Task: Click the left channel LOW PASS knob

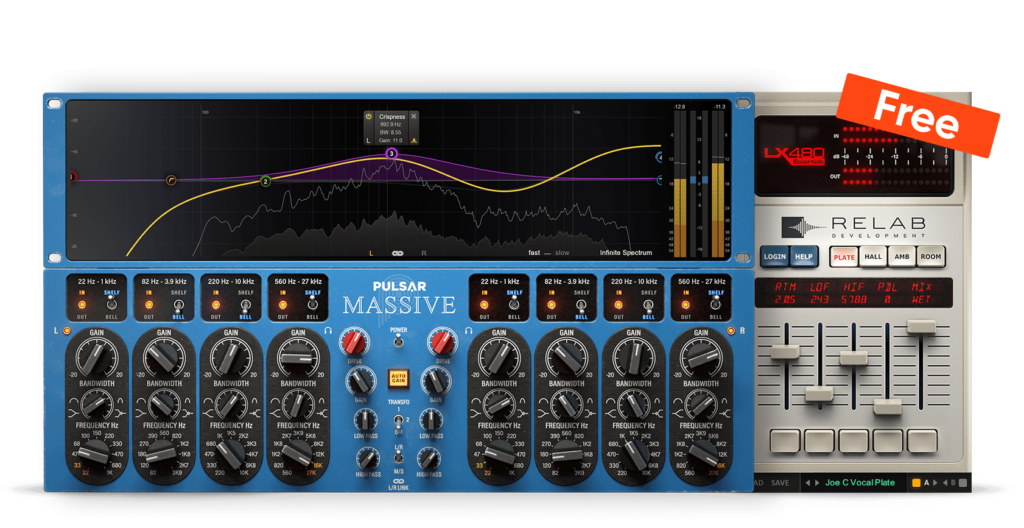Action: [x=366, y=420]
